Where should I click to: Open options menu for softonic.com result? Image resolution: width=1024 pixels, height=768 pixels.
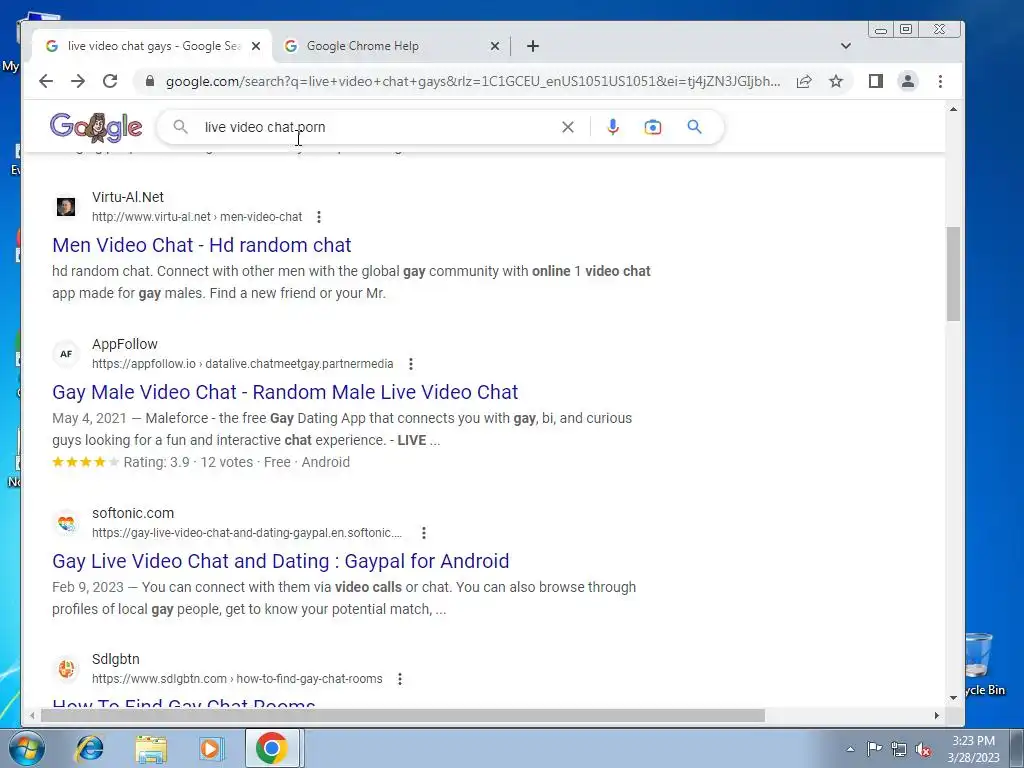tap(424, 533)
